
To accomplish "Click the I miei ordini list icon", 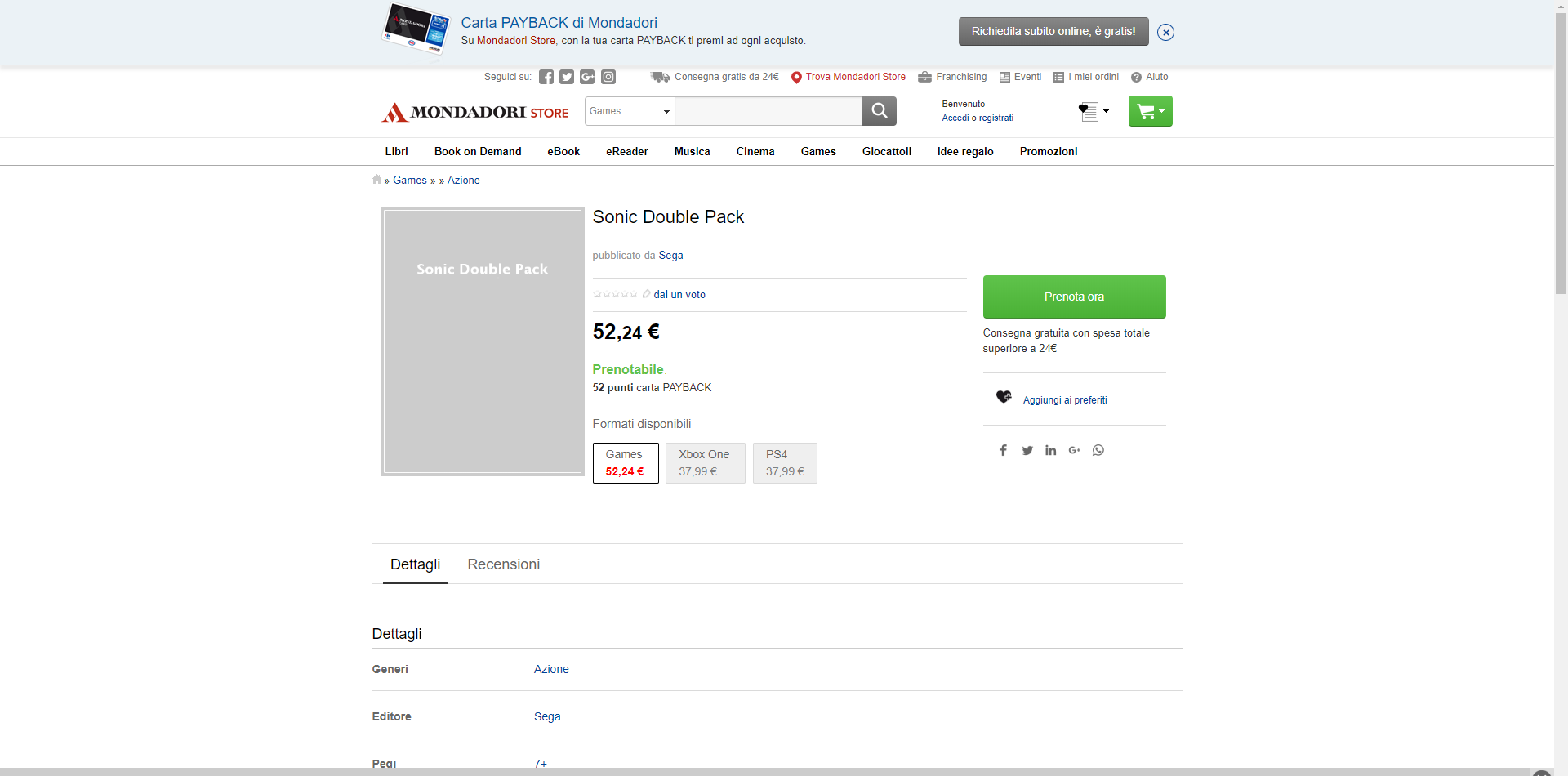I will [1058, 77].
